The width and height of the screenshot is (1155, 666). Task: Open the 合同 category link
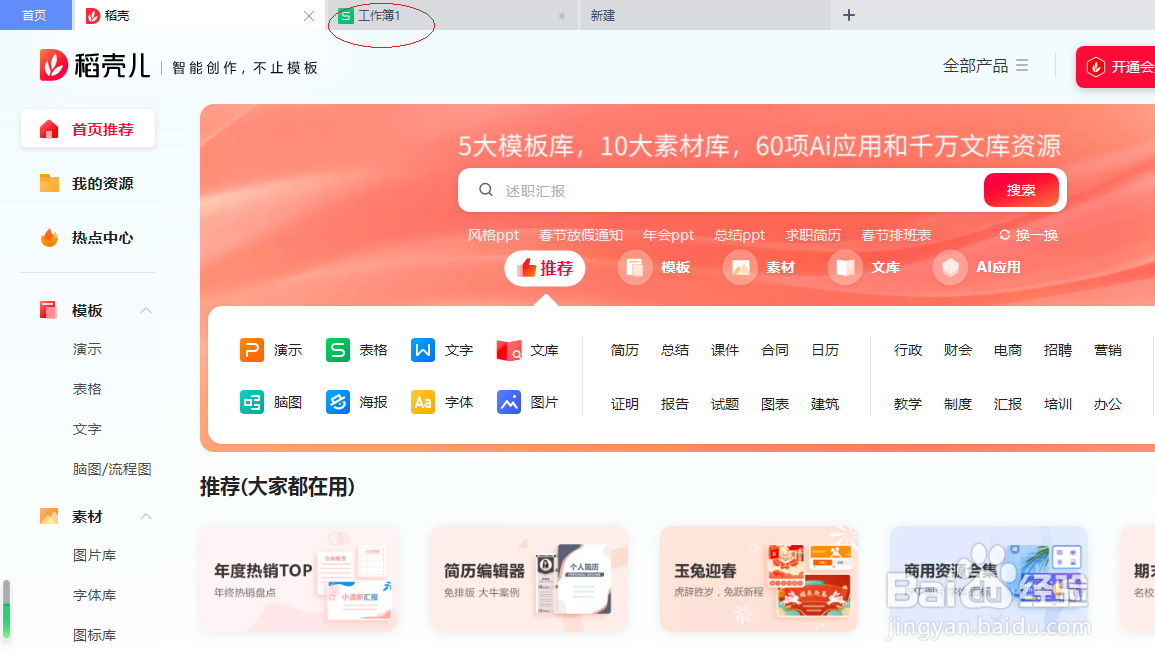[775, 350]
